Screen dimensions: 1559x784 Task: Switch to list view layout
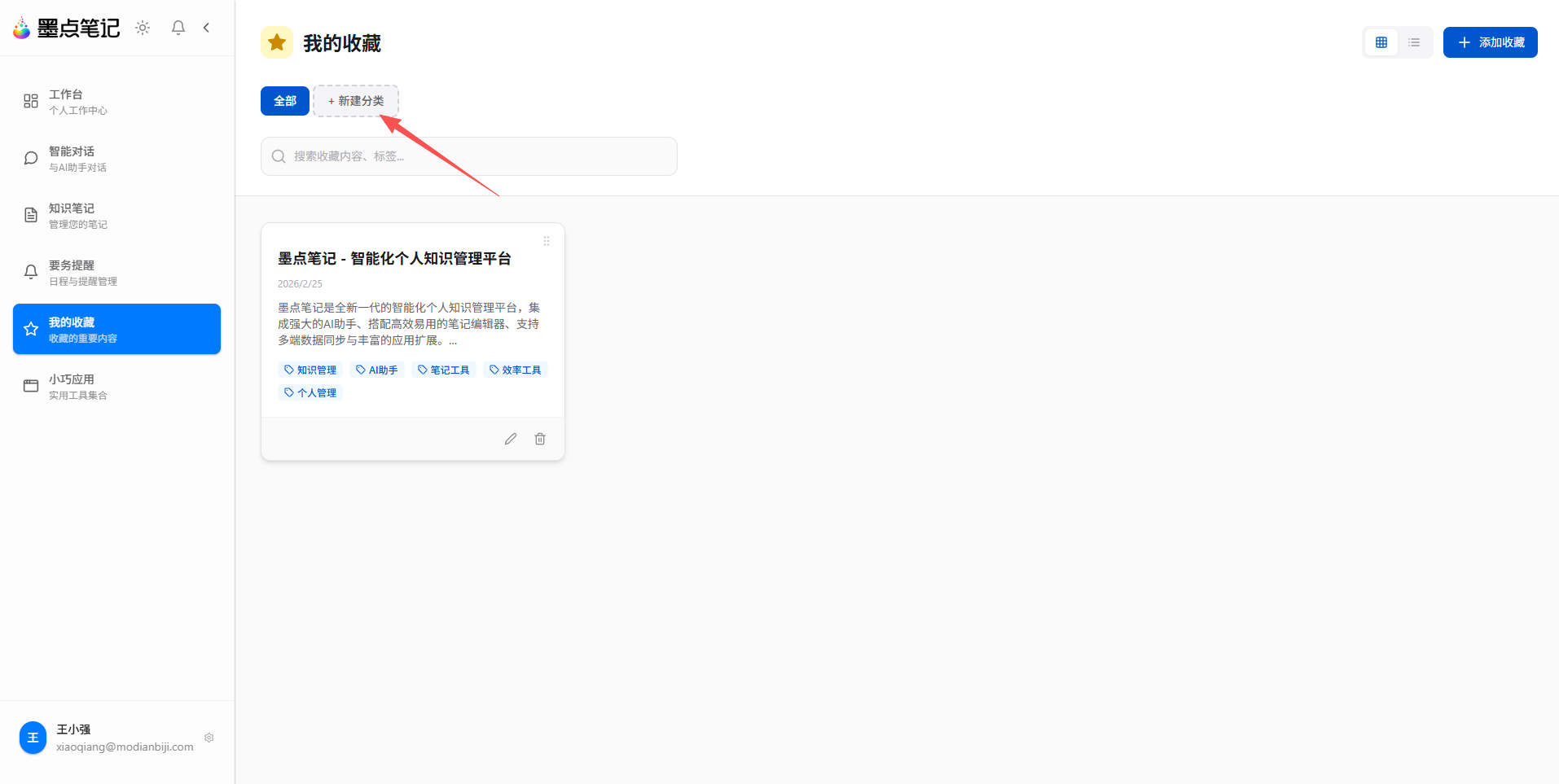[x=1415, y=42]
